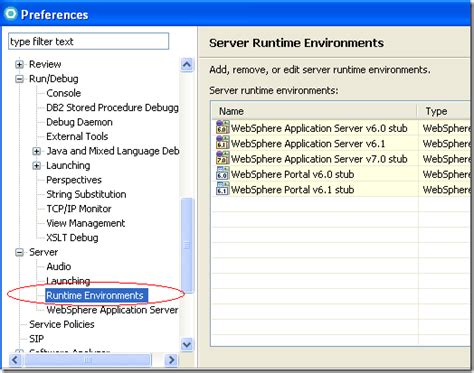The height and width of the screenshot is (373, 474).
Task: Select the Server label in the tree
Action: tap(43, 252)
